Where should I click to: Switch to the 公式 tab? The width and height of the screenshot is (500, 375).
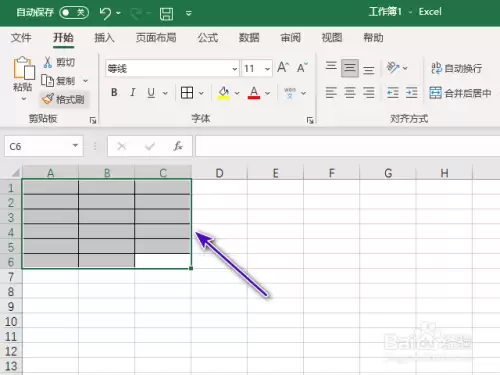[x=208, y=38]
